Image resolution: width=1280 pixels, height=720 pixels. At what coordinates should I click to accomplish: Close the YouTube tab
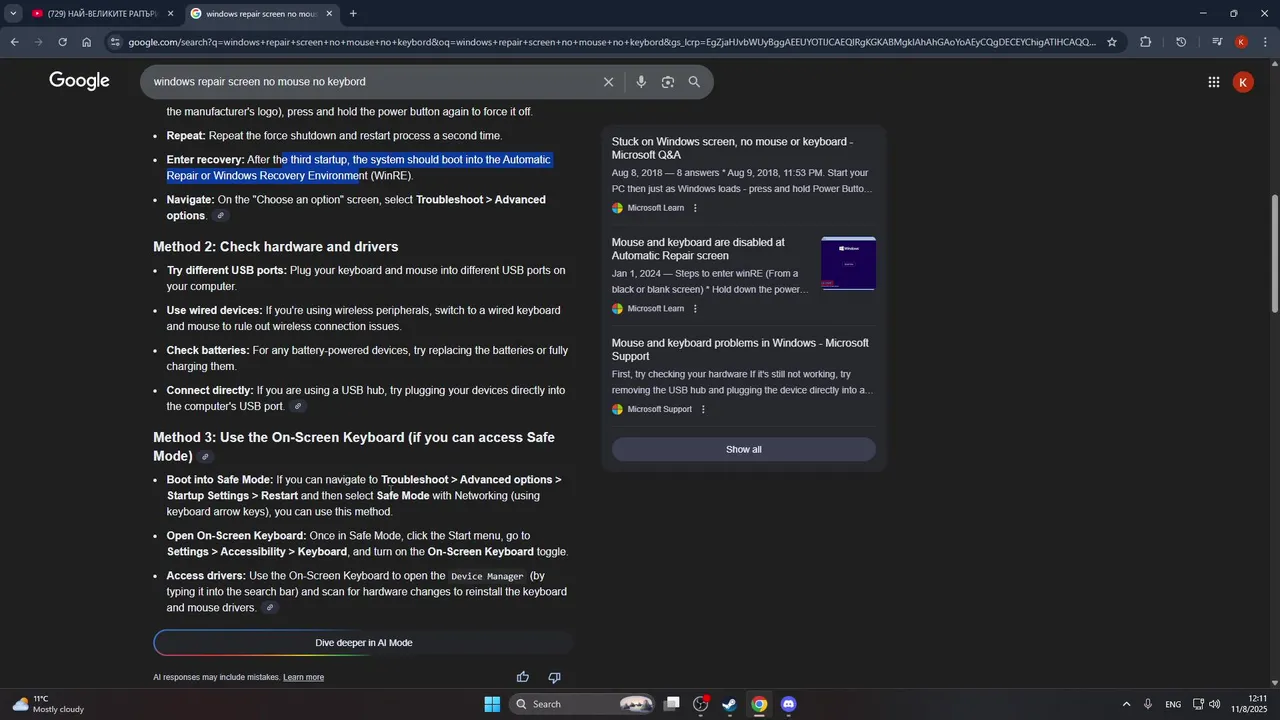(x=170, y=13)
